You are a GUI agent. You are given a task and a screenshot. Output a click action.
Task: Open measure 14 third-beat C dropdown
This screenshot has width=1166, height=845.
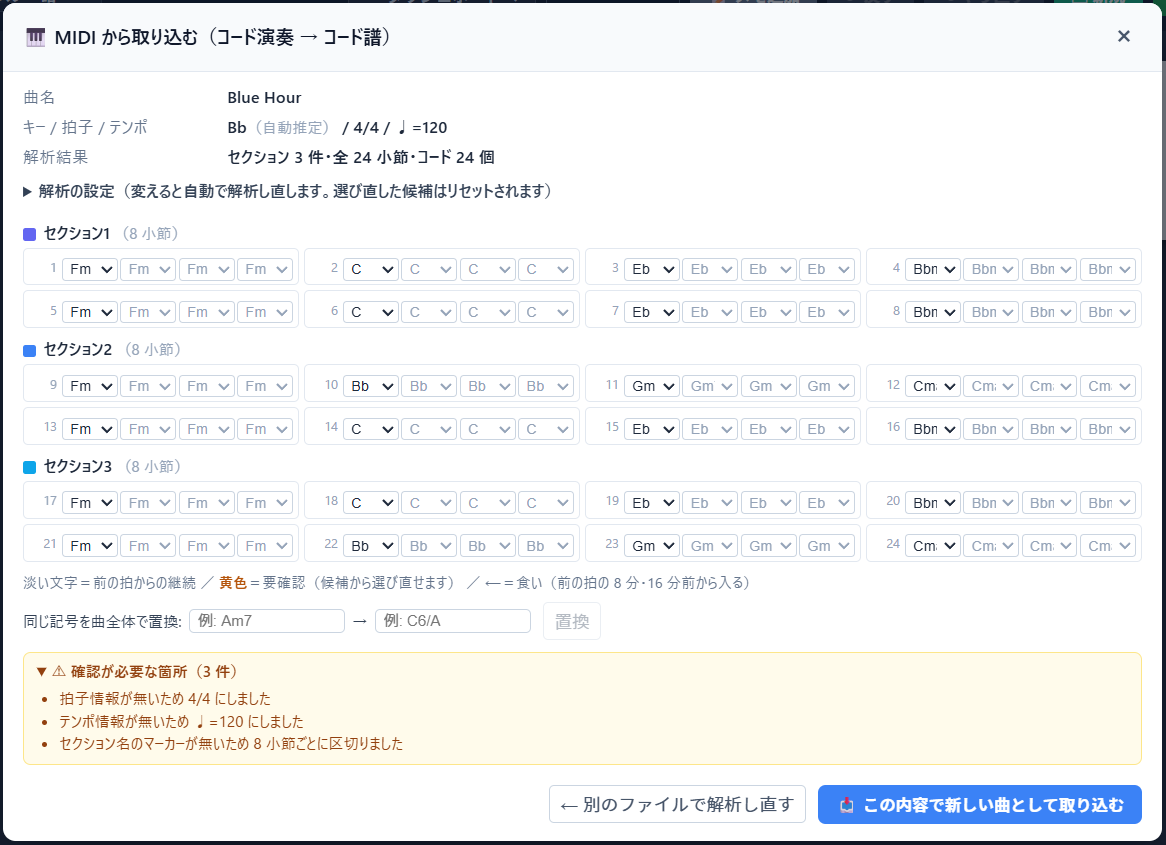point(487,429)
